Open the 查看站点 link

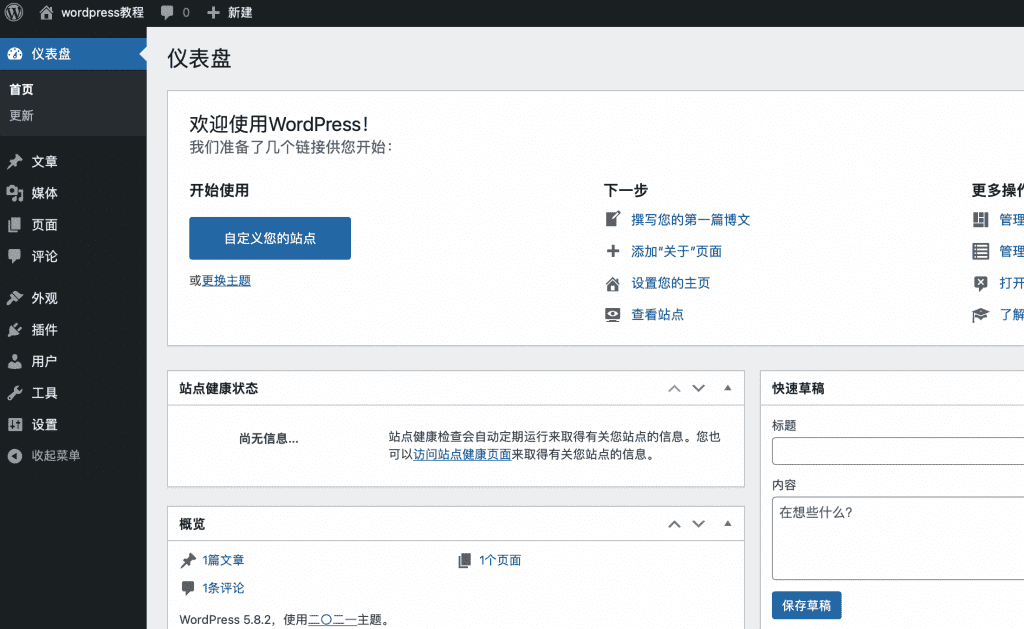pyautogui.click(x=657, y=315)
